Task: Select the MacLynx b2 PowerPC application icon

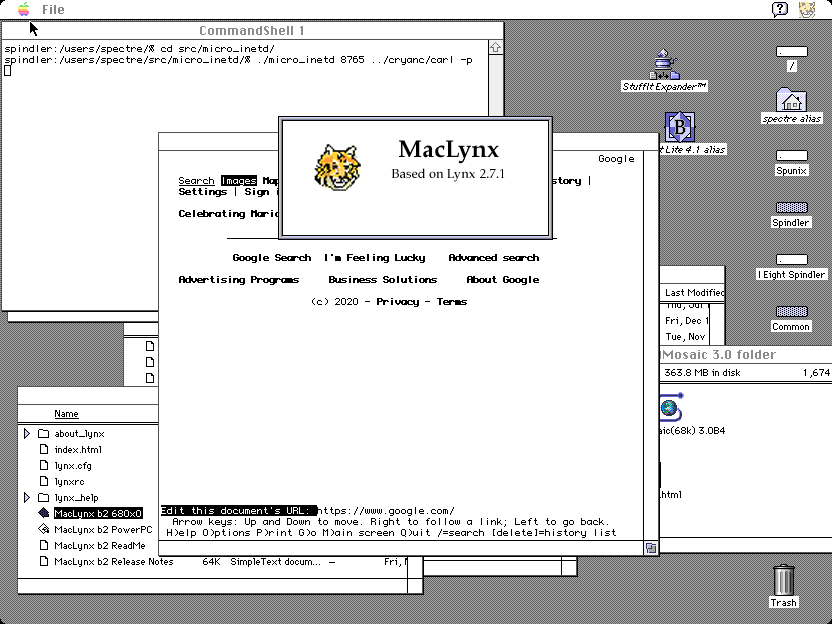Action: (x=44, y=529)
